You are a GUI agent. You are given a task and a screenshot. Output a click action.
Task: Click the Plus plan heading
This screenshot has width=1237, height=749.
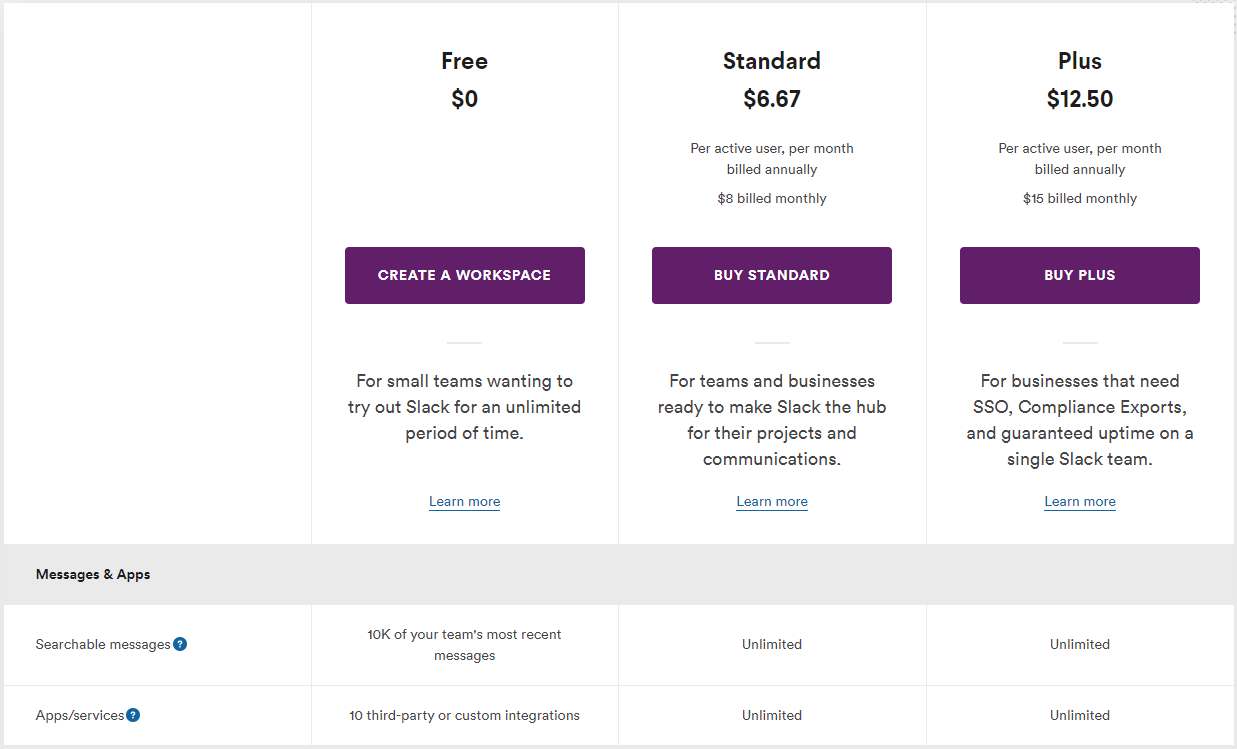click(1079, 61)
